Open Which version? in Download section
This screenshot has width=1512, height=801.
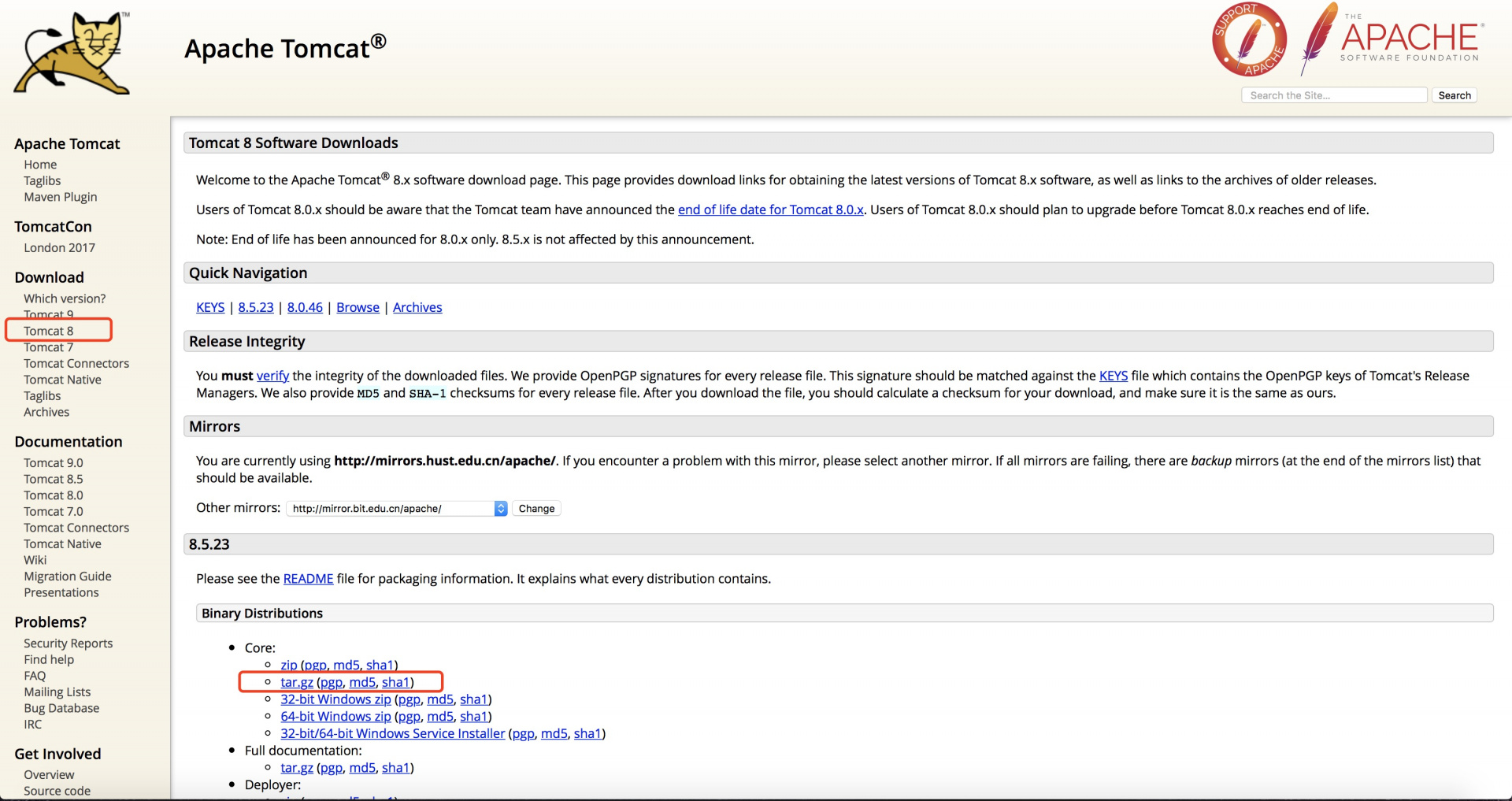click(65, 299)
